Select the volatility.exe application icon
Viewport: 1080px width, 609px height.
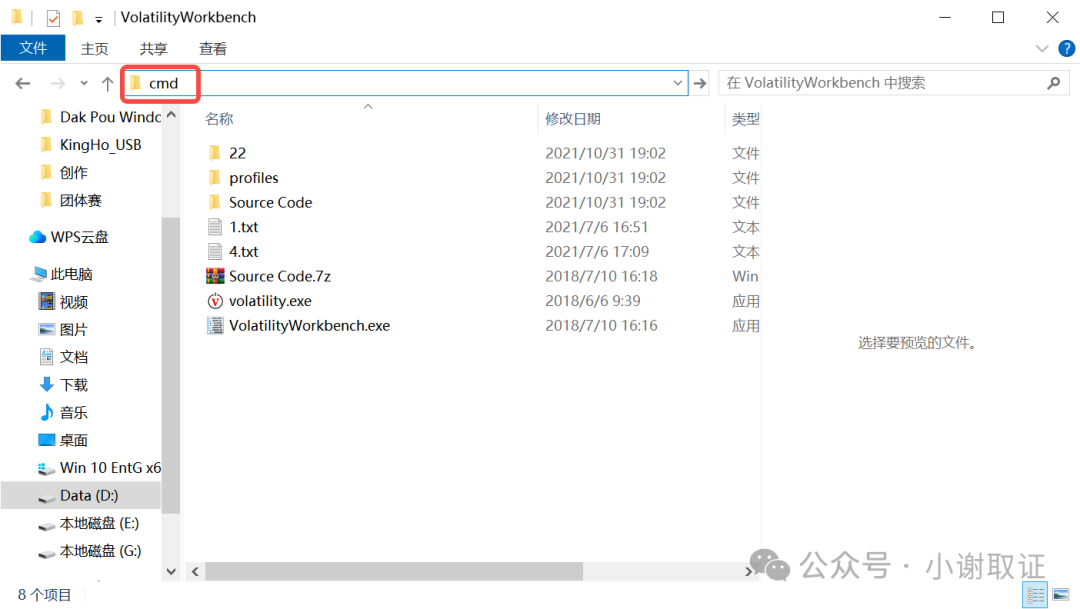click(x=215, y=301)
